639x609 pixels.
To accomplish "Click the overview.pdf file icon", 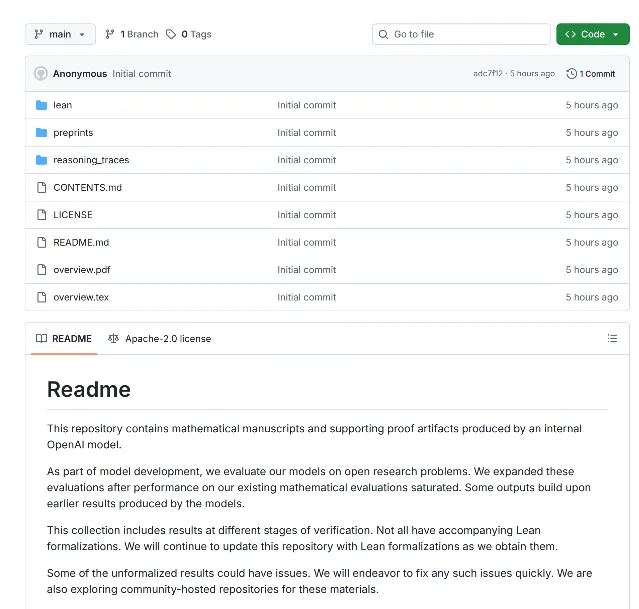I will point(41,270).
